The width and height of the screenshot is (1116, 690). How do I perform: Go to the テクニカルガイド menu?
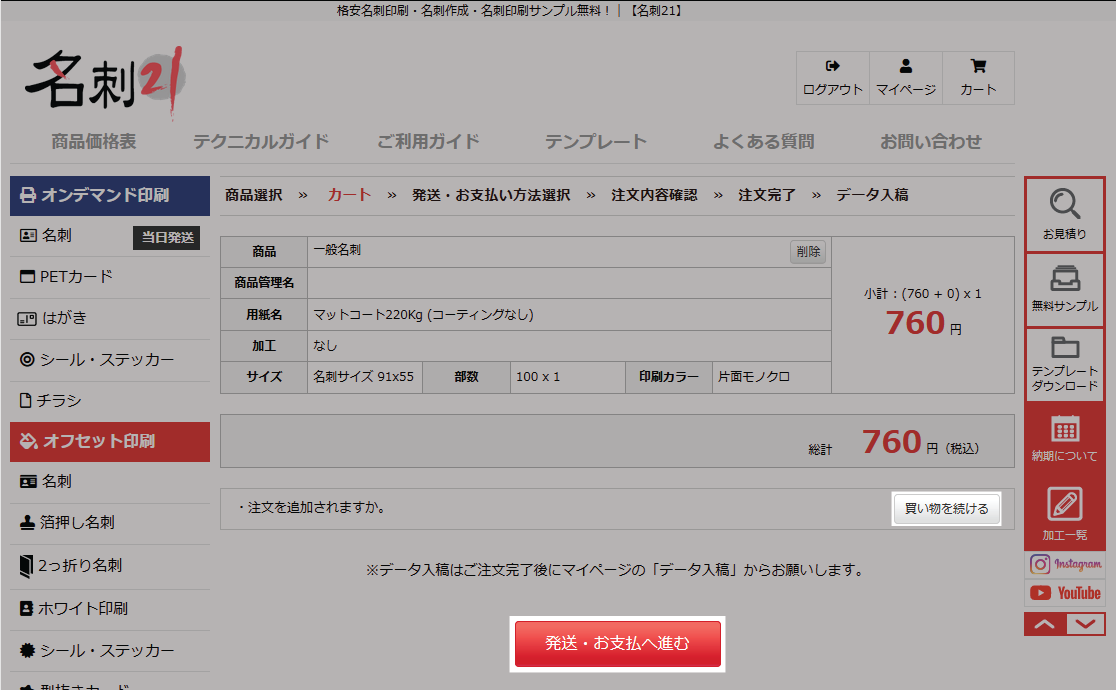pos(260,141)
